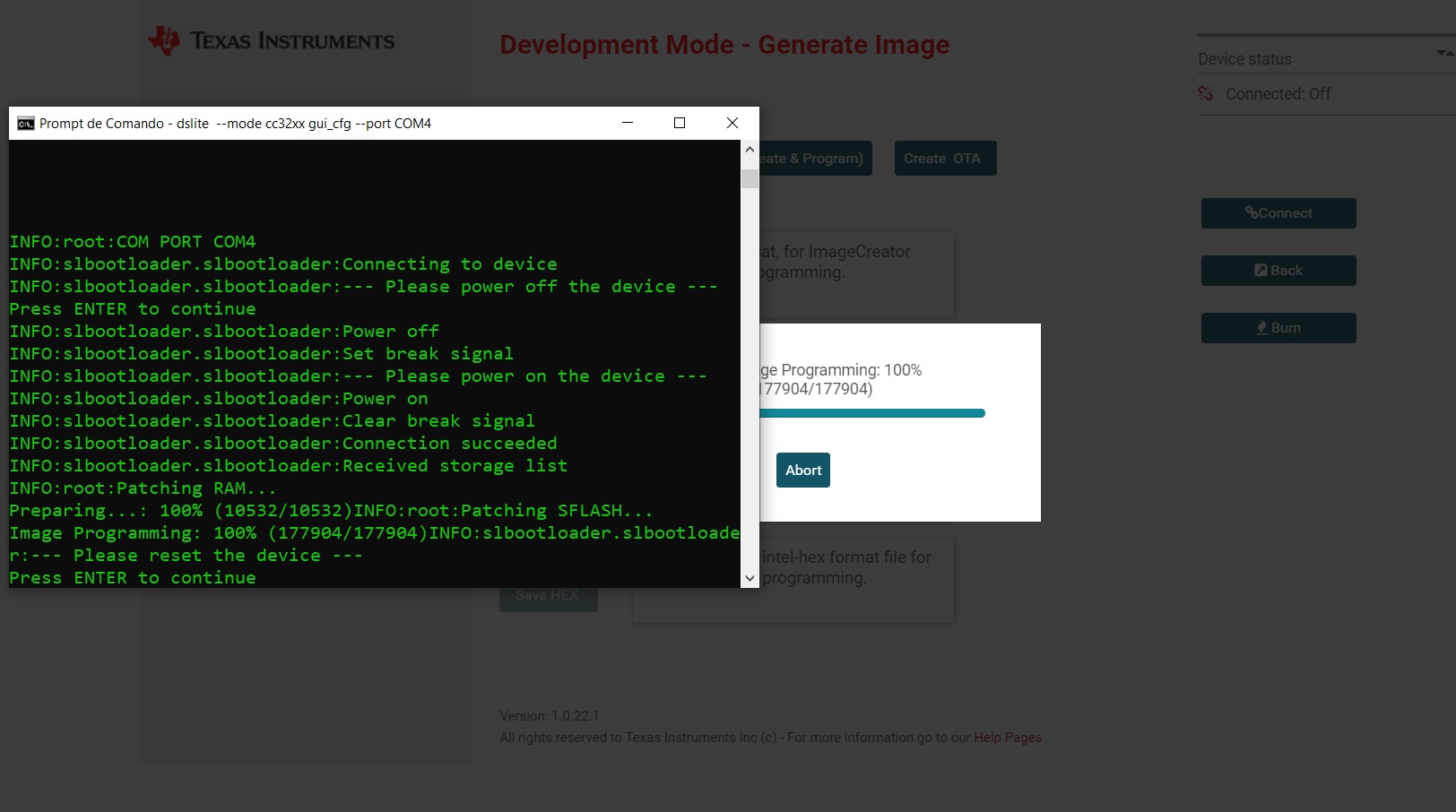Click the 'Development Mode - Generate Image' title

(724, 45)
